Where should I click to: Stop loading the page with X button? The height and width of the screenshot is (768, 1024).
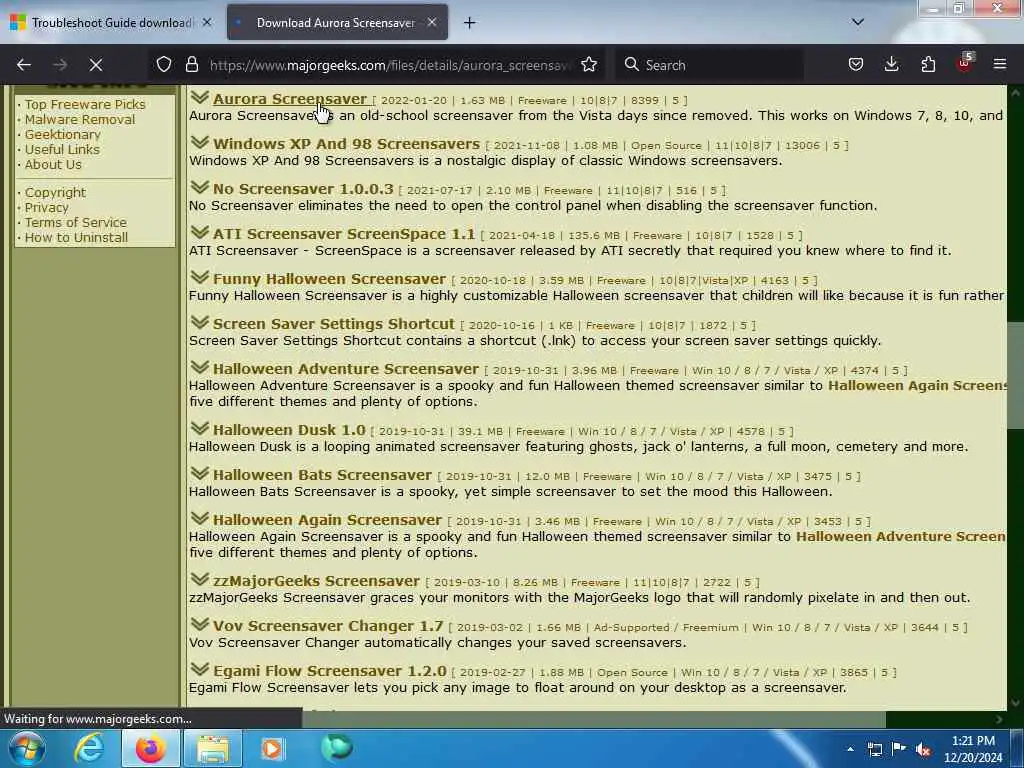coord(96,65)
